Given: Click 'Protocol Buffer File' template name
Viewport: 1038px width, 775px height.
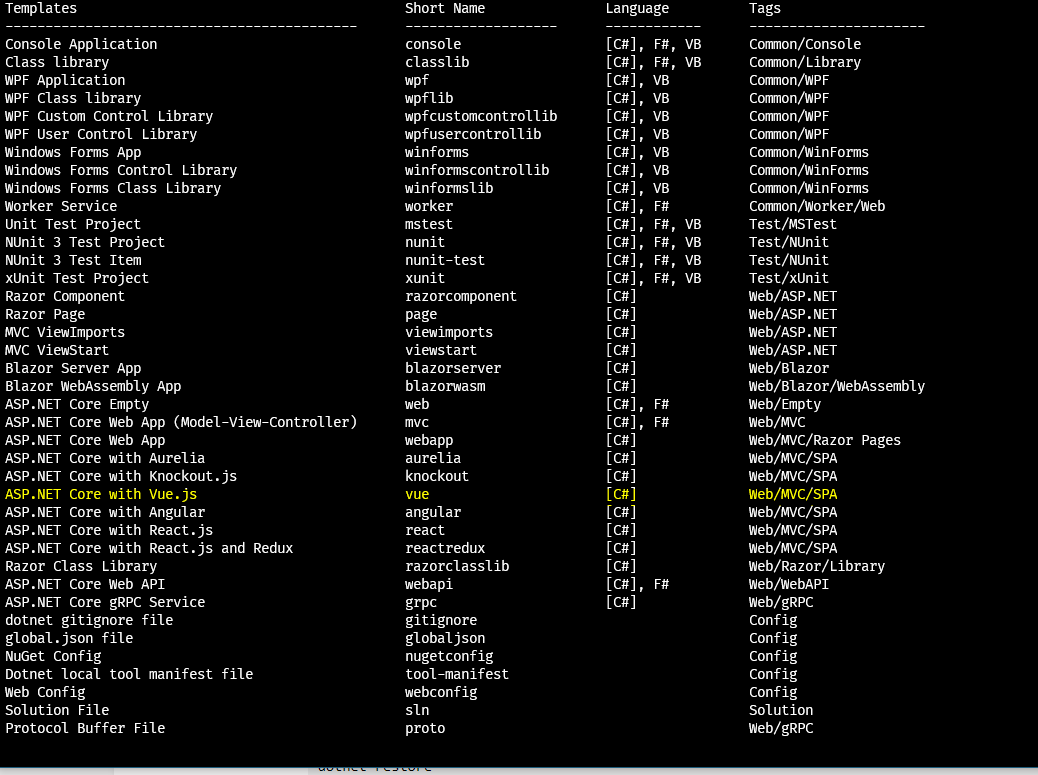Looking at the screenshot, I should pyautogui.click(x=85, y=728).
